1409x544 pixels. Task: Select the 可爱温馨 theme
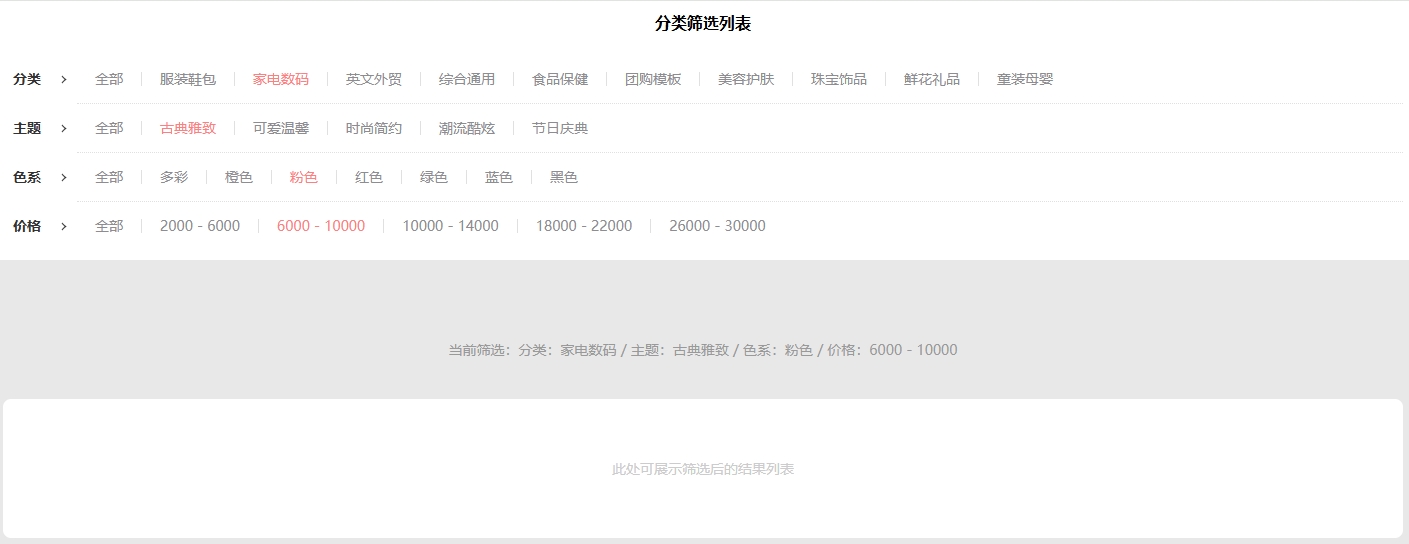pos(281,128)
